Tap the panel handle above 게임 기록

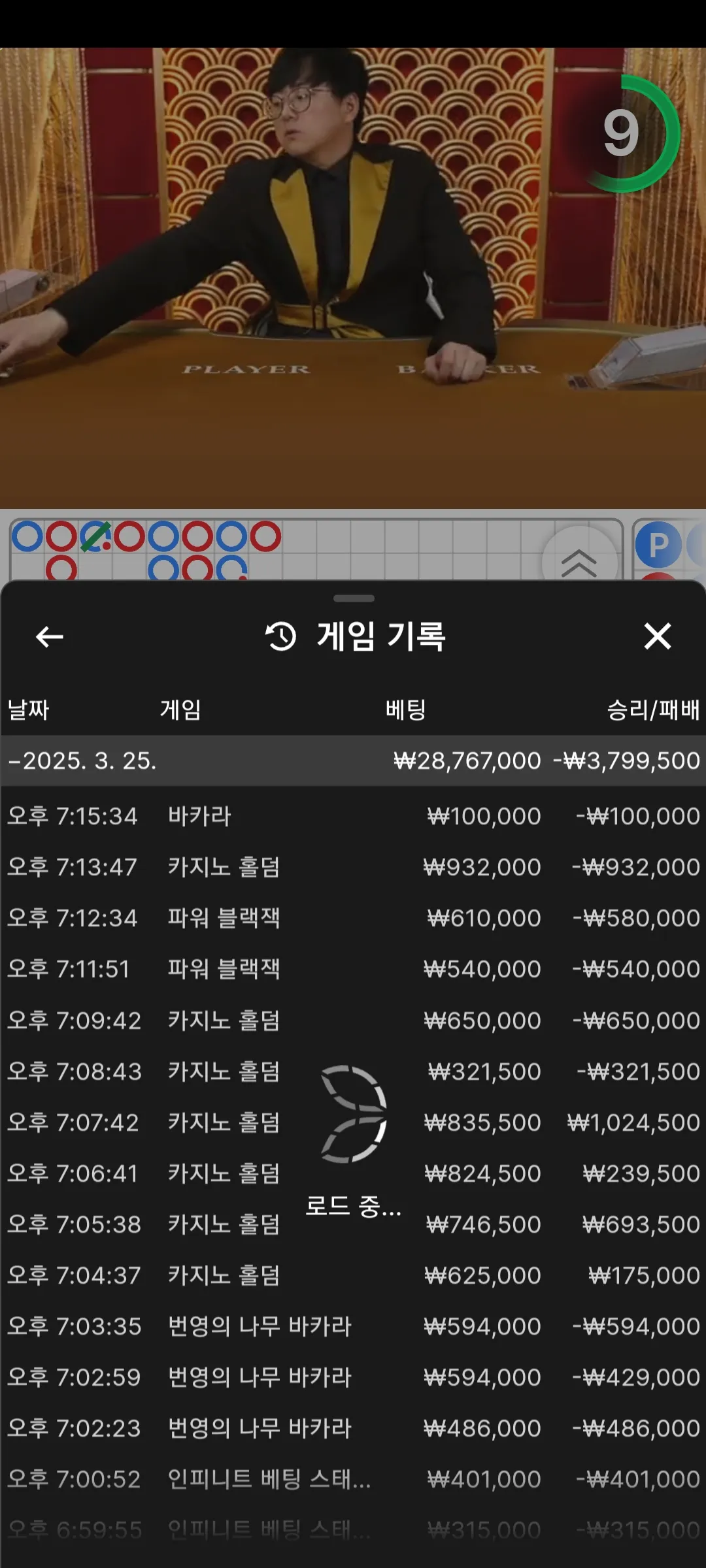(354, 598)
